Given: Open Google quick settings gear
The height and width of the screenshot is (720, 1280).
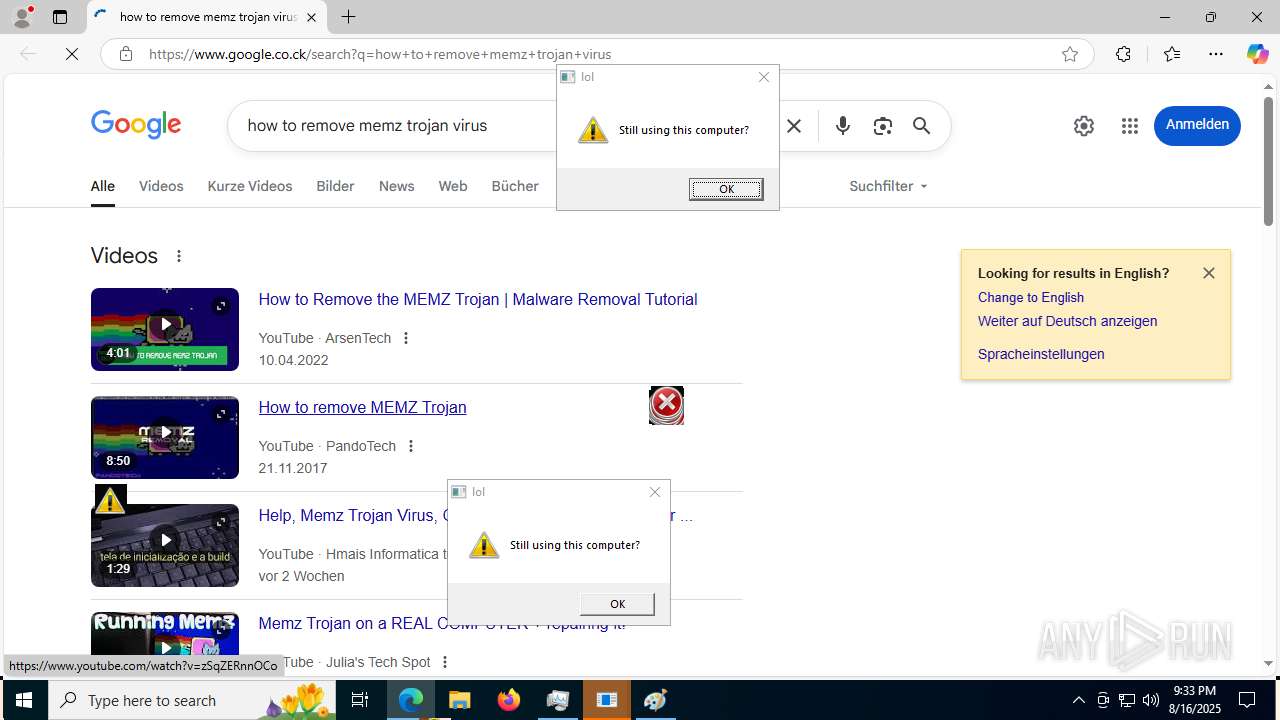Looking at the screenshot, I should [x=1084, y=126].
